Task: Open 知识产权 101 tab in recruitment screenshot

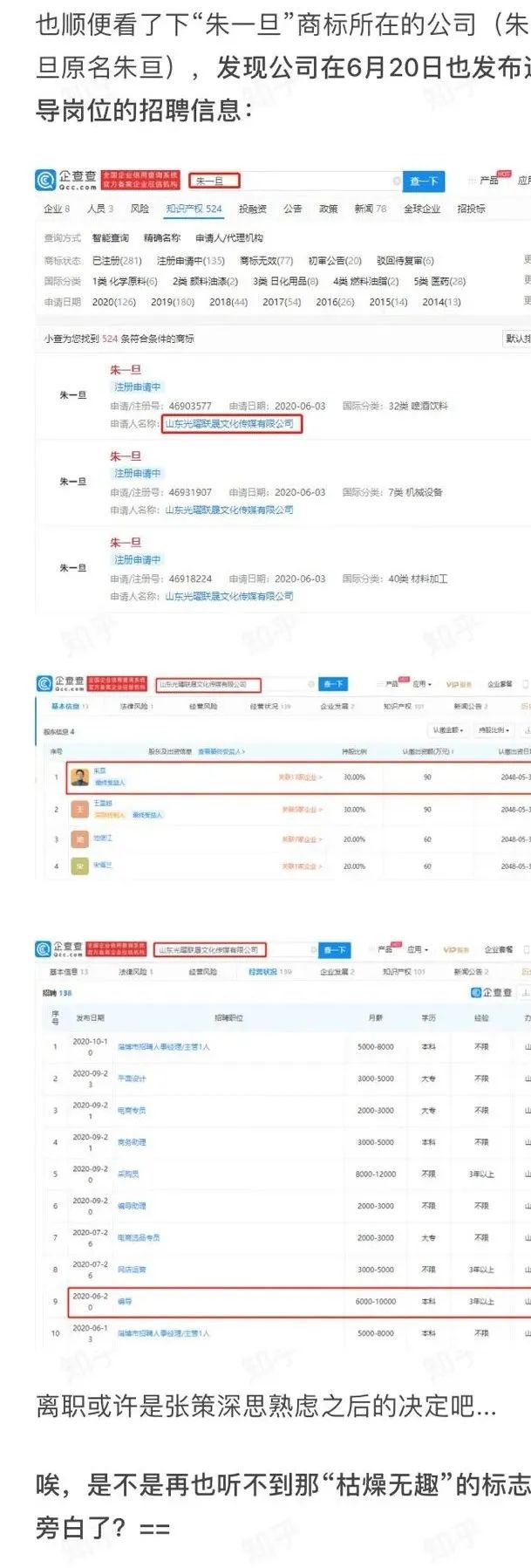Action: [x=404, y=971]
